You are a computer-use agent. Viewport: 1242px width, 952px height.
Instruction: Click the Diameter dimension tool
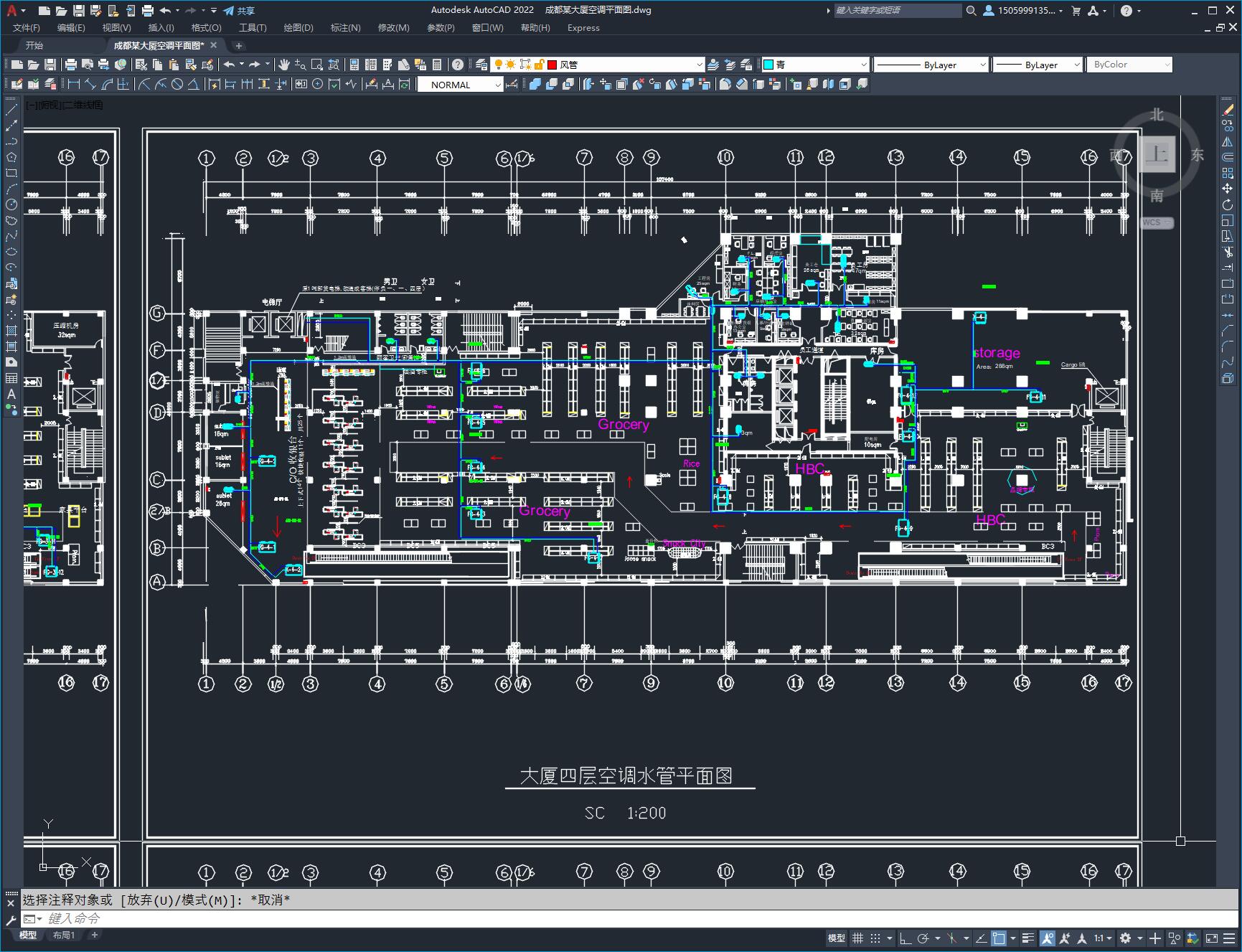[x=177, y=85]
